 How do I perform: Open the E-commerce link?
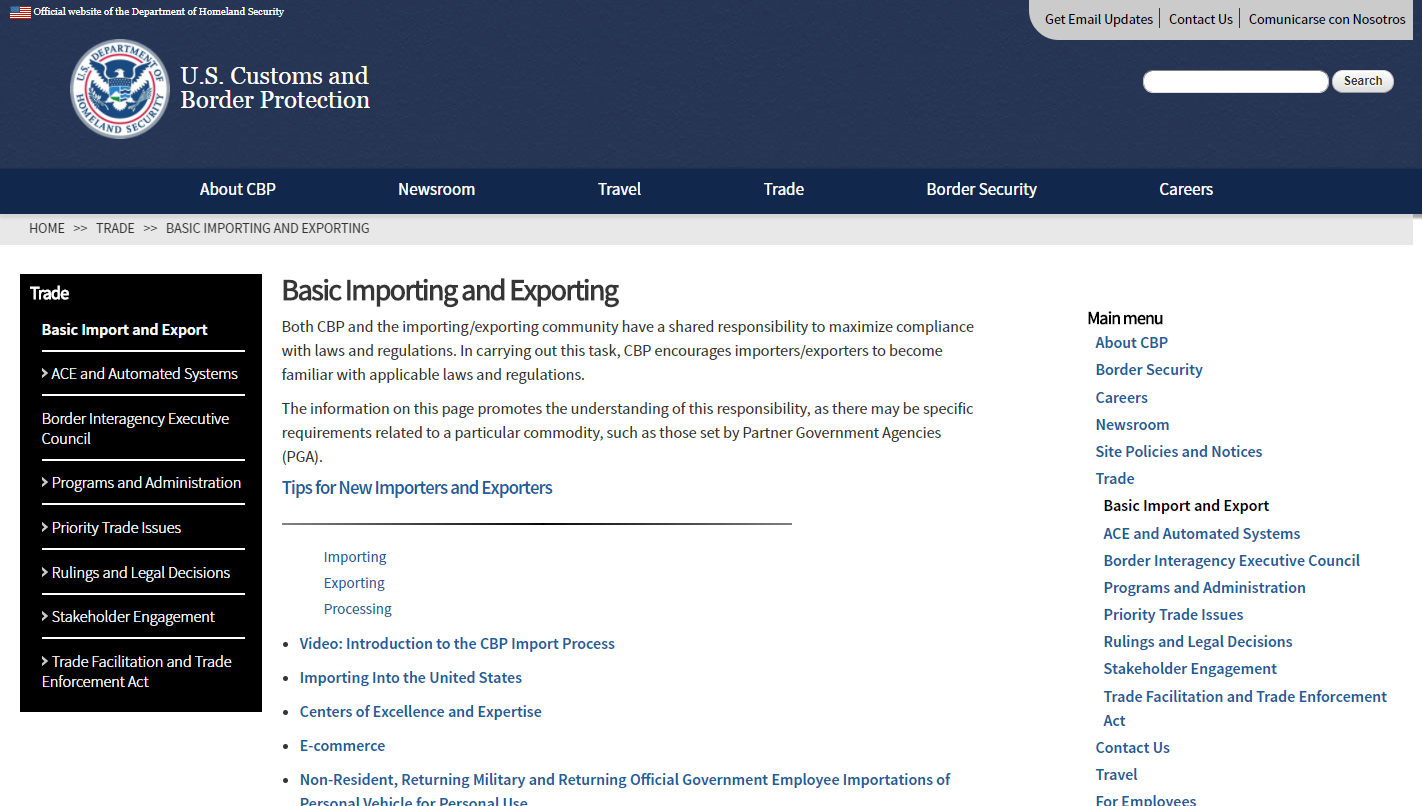pos(342,745)
